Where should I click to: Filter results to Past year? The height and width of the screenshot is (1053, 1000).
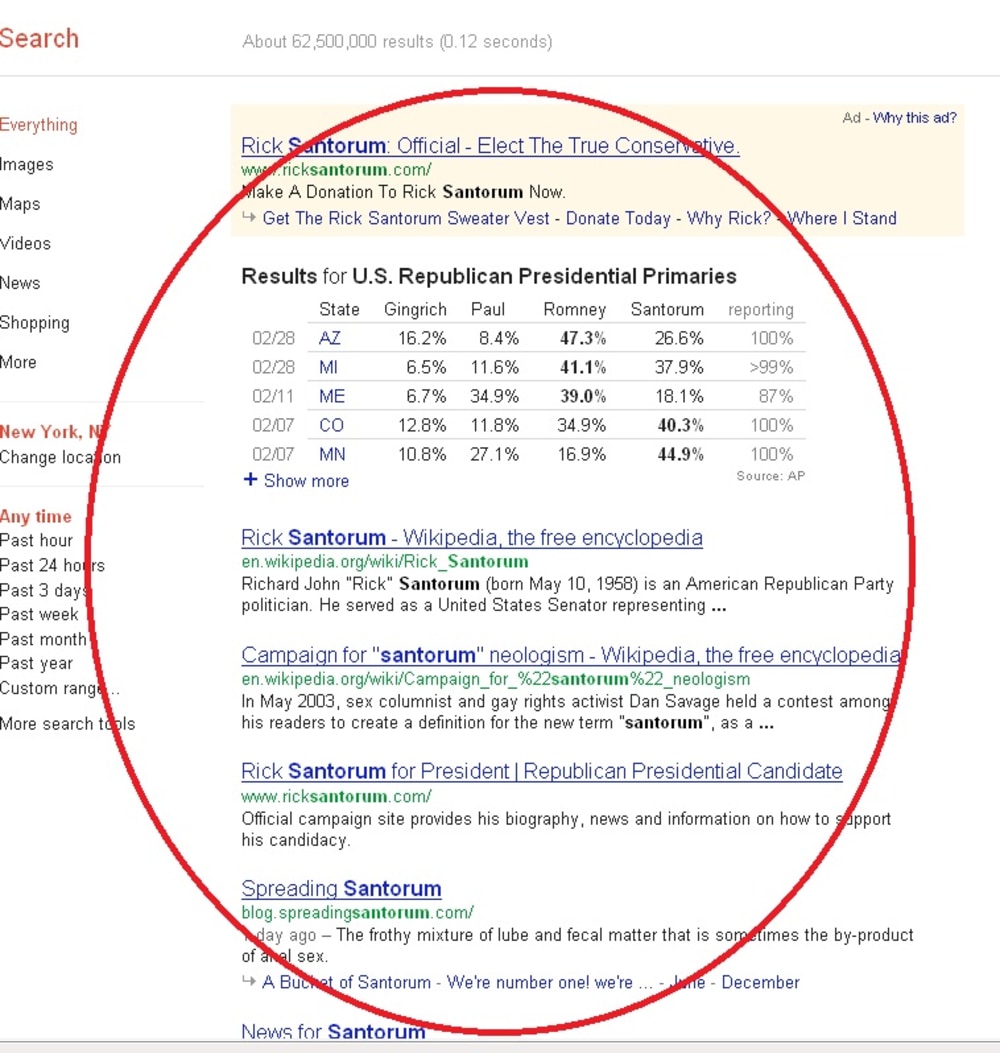click(36, 663)
